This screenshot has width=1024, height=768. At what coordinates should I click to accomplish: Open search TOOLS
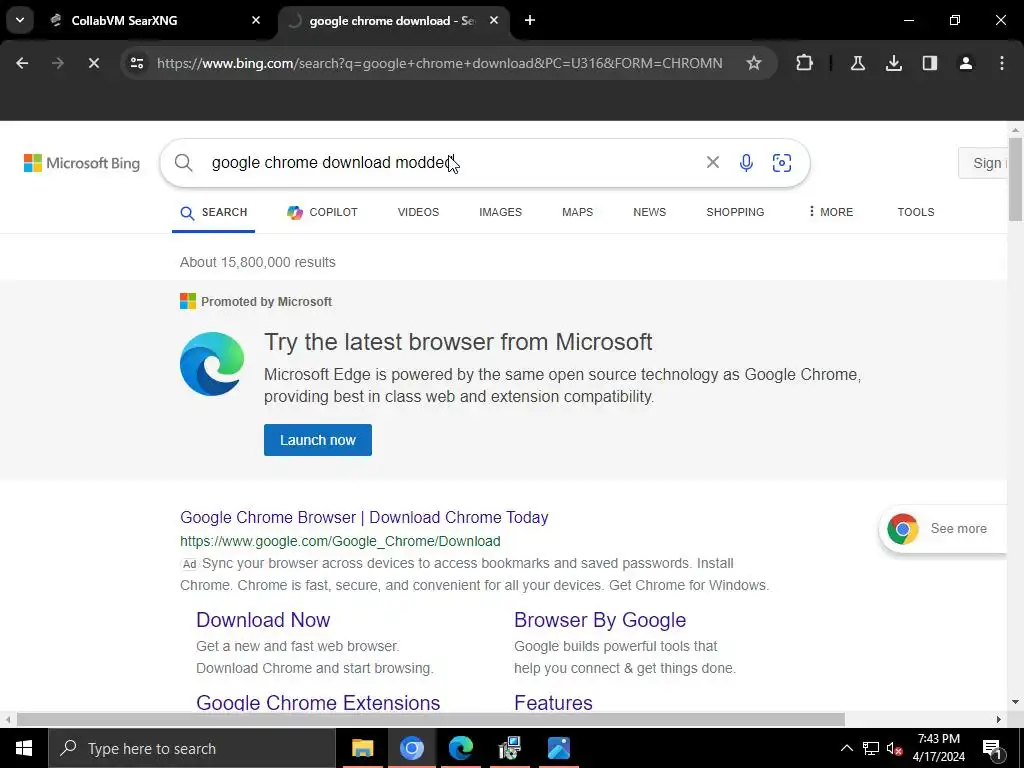916,212
